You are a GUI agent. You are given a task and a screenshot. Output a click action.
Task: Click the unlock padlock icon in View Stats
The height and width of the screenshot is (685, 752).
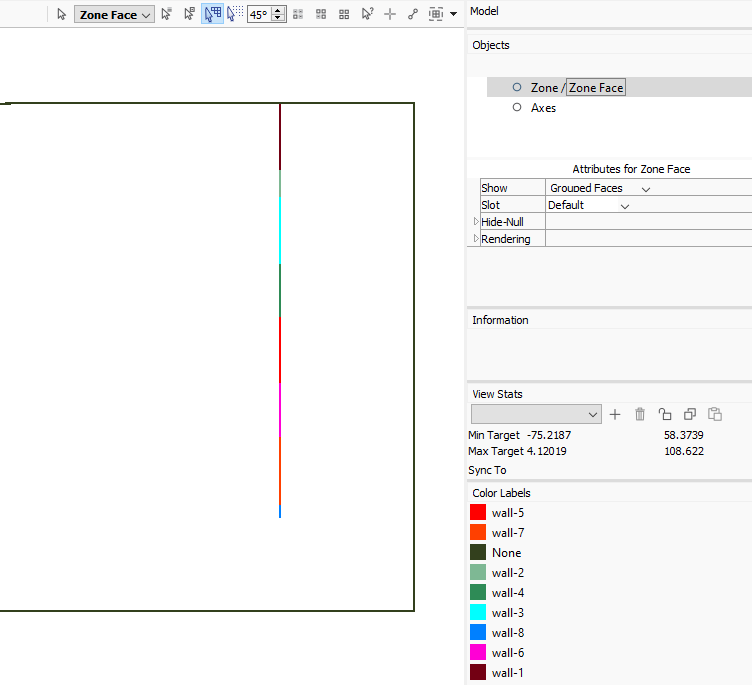665,414
